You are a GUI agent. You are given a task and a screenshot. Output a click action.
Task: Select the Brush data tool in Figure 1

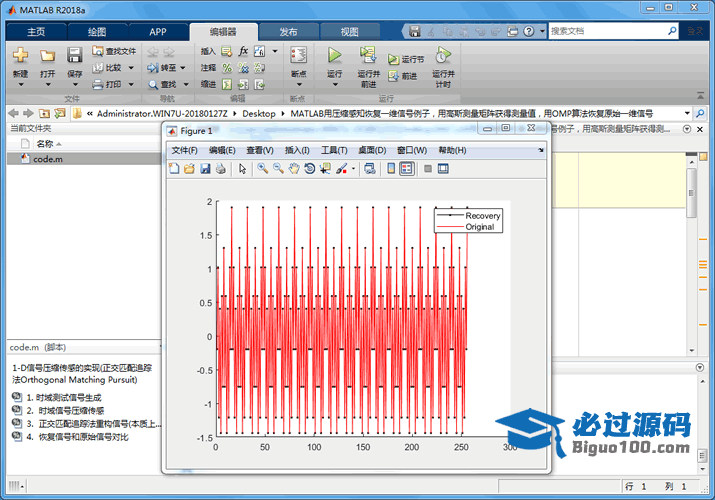pos(342,169)
